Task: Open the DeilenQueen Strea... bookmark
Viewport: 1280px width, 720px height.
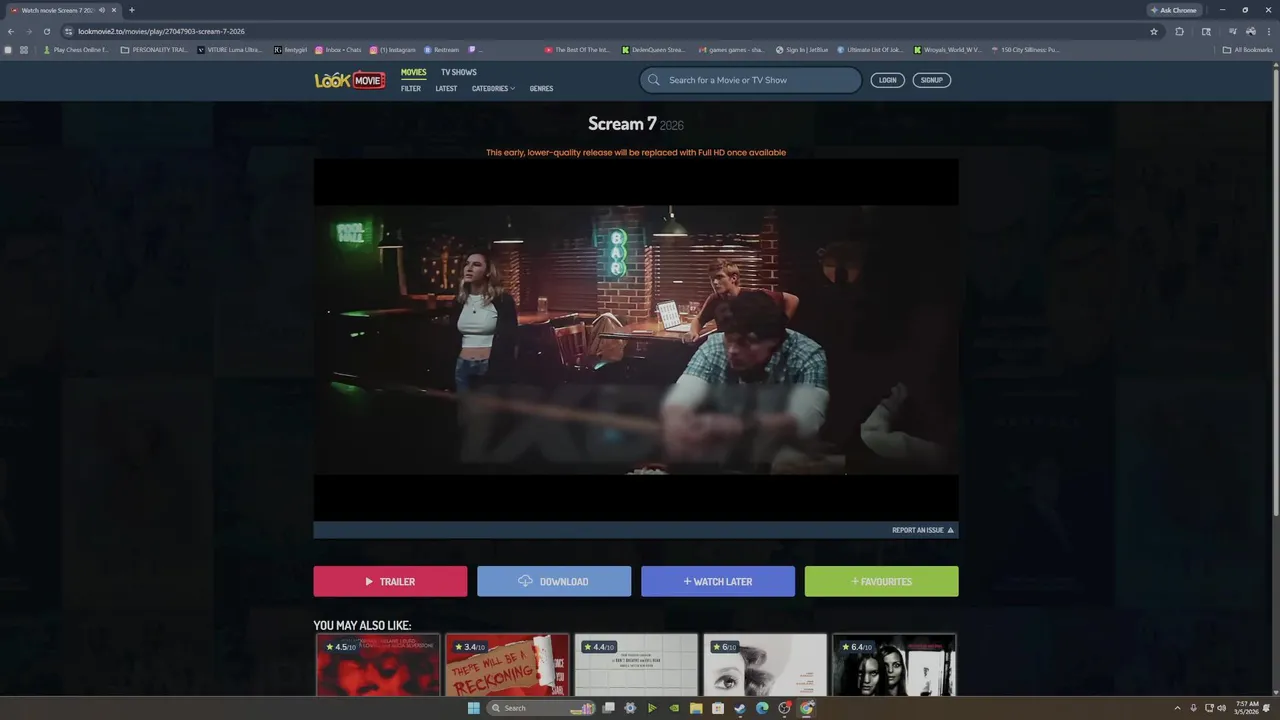Action: tap(653, 49)
